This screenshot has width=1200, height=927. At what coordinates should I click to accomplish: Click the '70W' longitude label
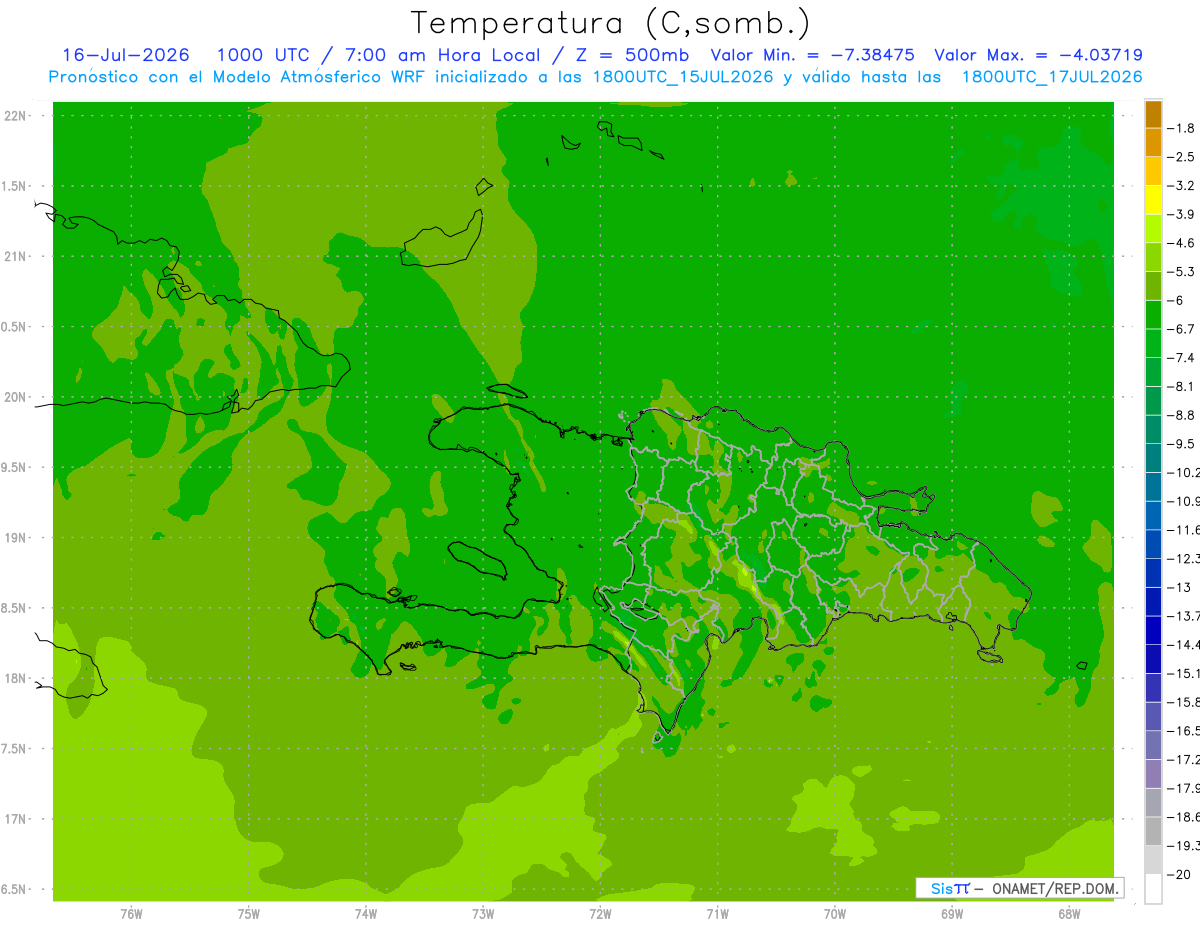[x=835, y=914]
